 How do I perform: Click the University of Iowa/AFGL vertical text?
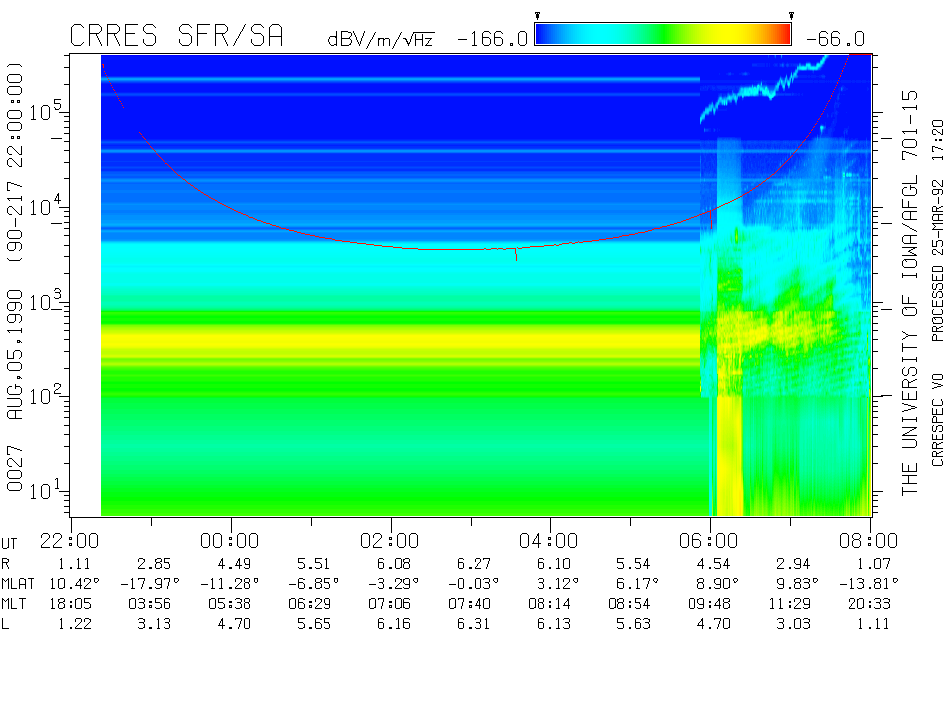pyautogui.click(x=909, y=290)
